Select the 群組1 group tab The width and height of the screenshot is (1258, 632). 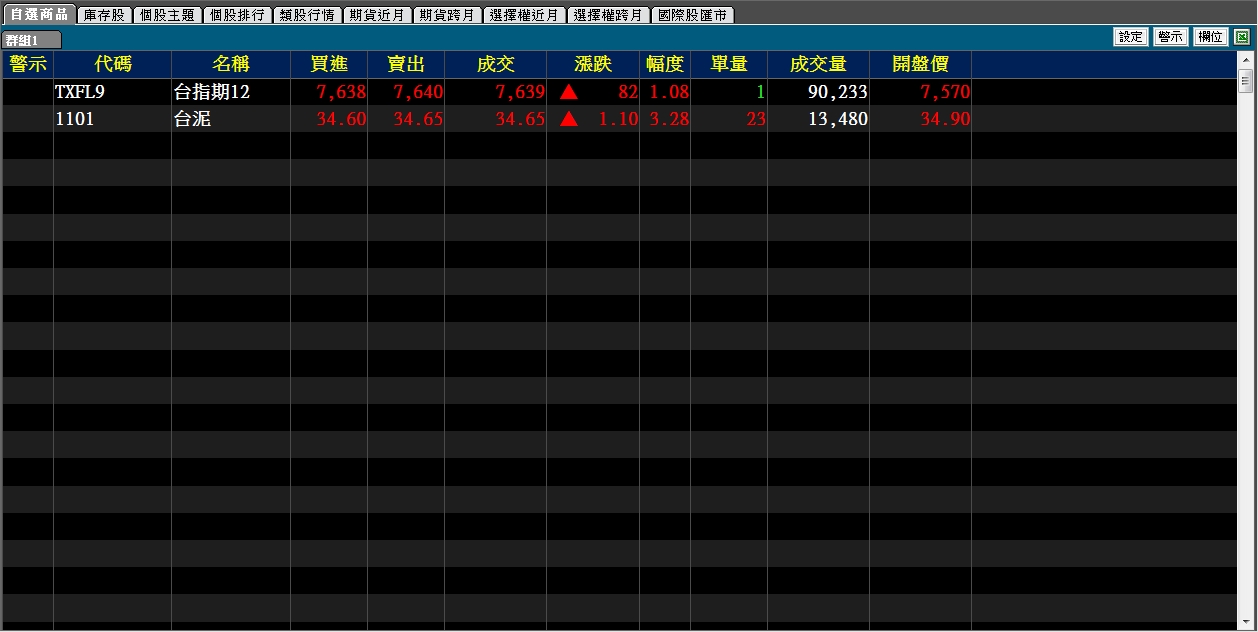(31, 40)
